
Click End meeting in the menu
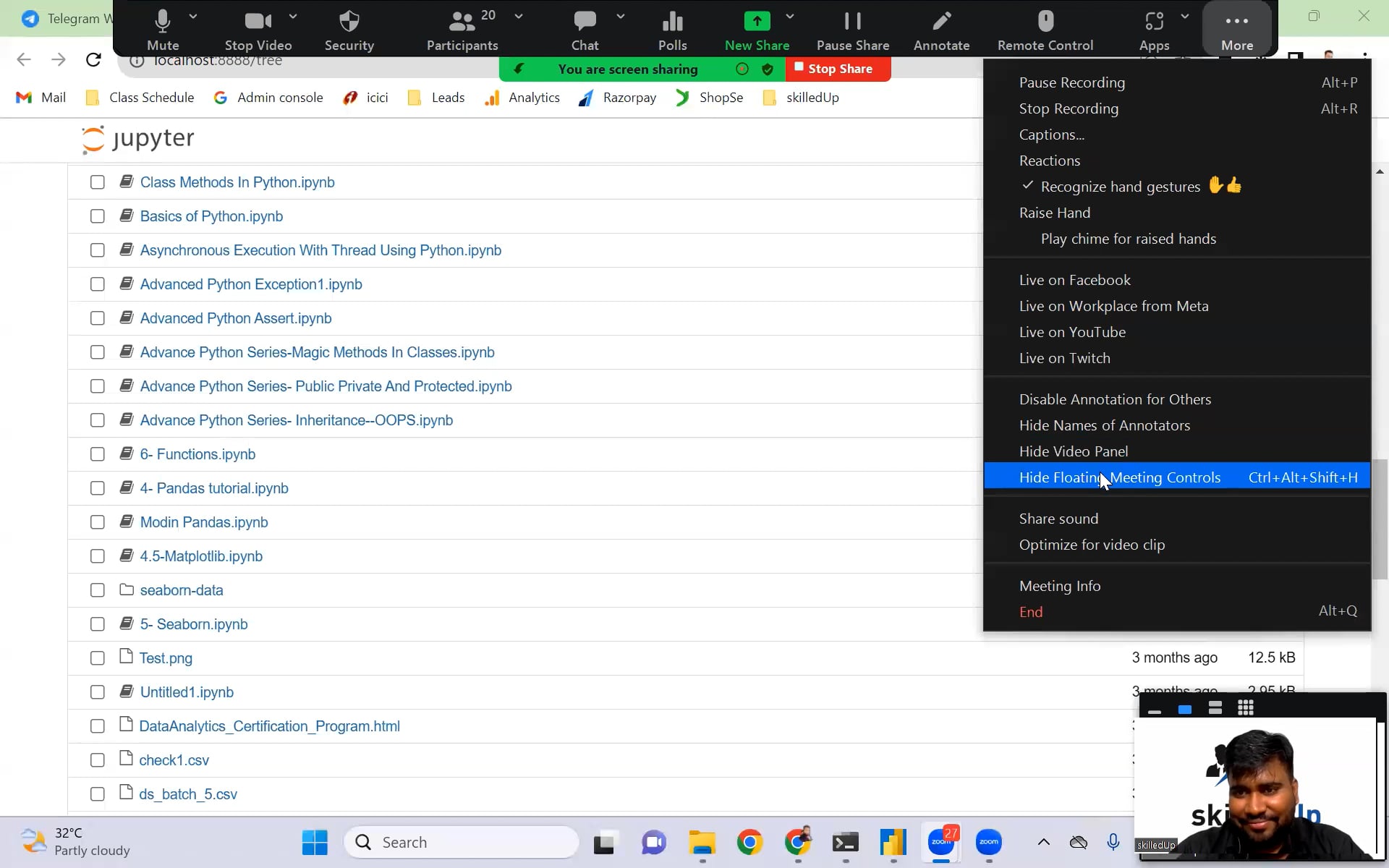[1177, 612]
